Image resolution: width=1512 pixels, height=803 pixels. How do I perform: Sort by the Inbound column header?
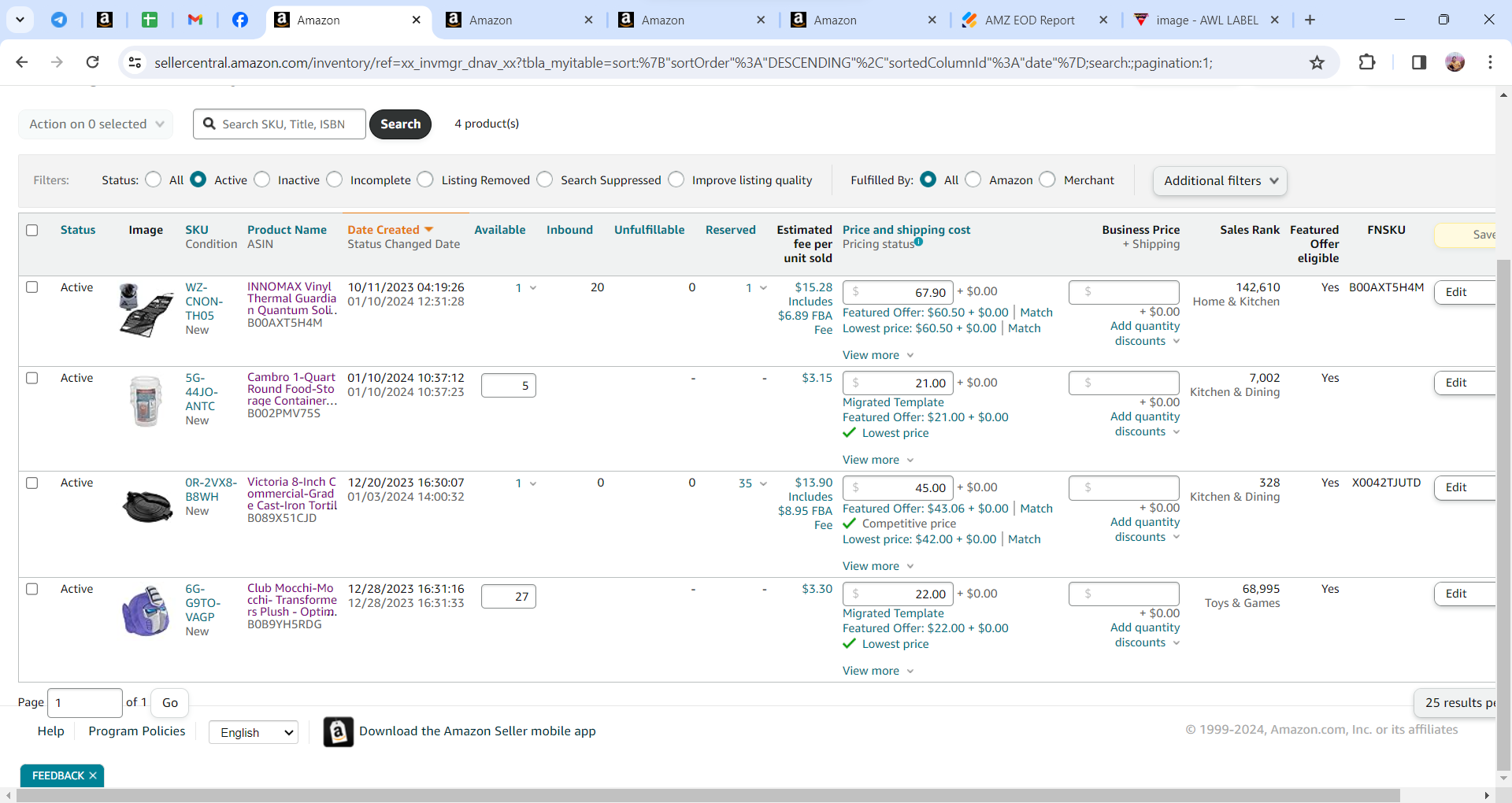pyautogui.click(x=569, y=230)
